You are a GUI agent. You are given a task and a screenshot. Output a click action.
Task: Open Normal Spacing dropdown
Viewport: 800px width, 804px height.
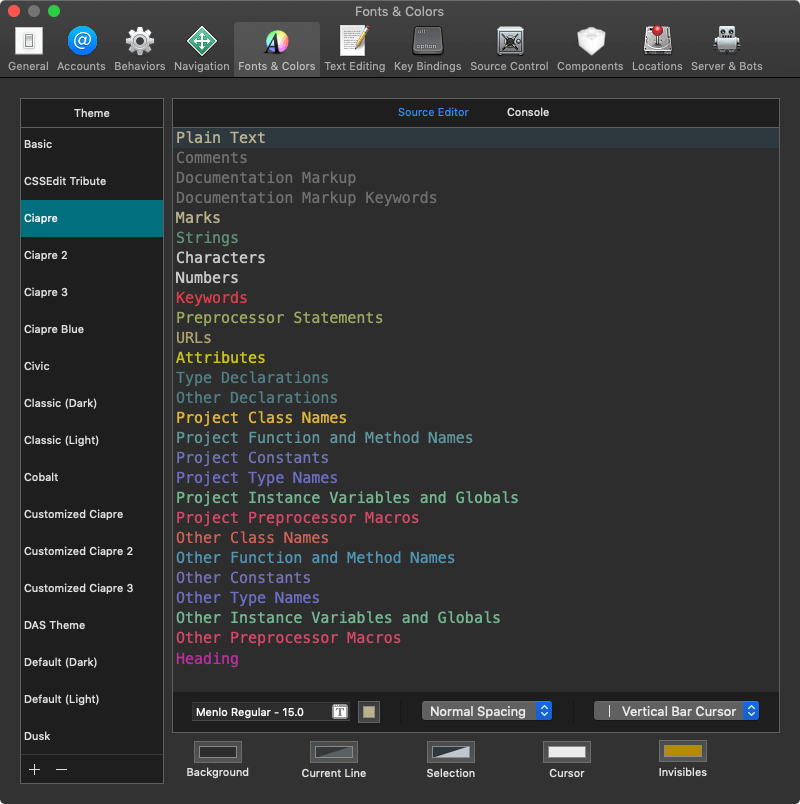[x=487, y=711]
